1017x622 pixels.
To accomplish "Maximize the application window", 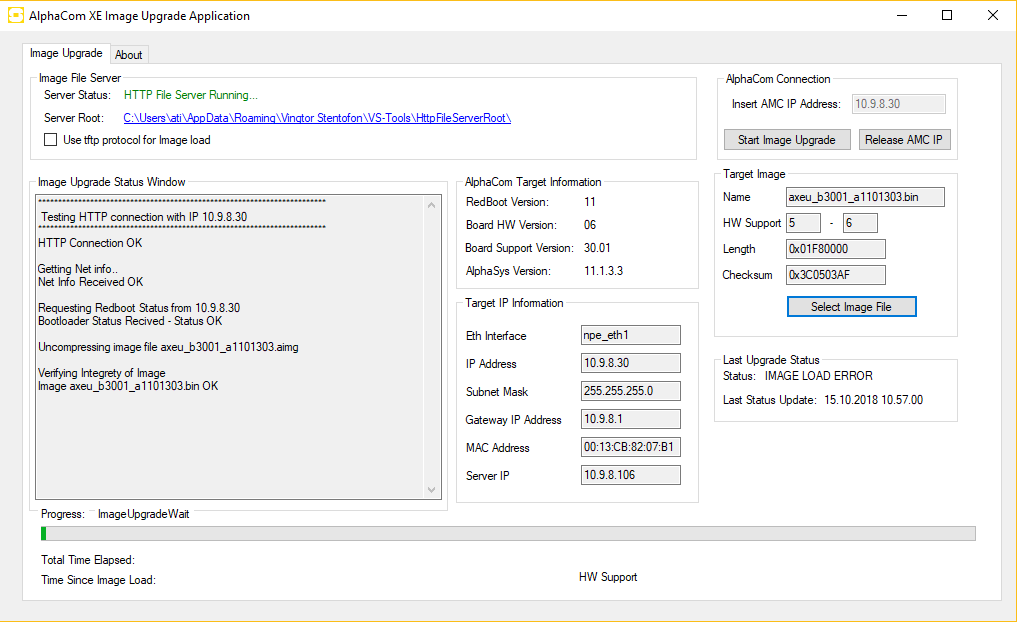I will 946,16.
